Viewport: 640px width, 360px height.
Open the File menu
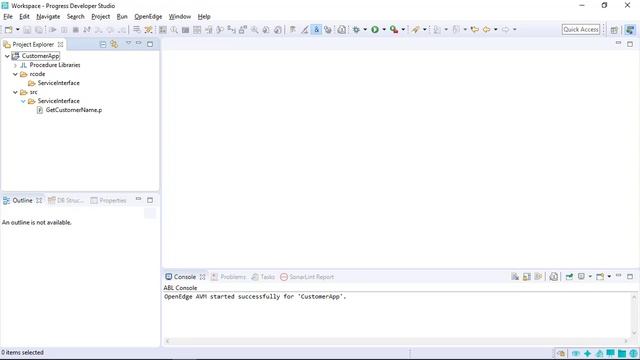8,17
